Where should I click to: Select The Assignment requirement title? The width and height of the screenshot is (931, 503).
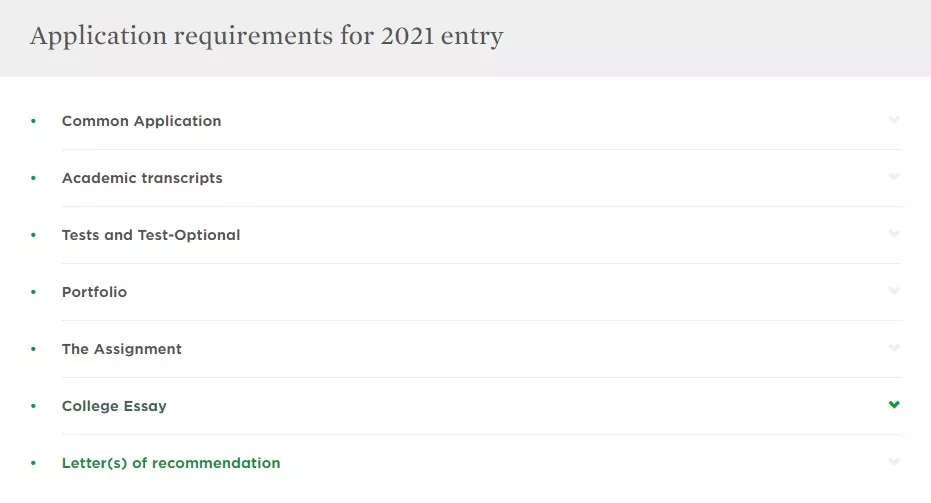pyautogui.click(x=122, y=349)
